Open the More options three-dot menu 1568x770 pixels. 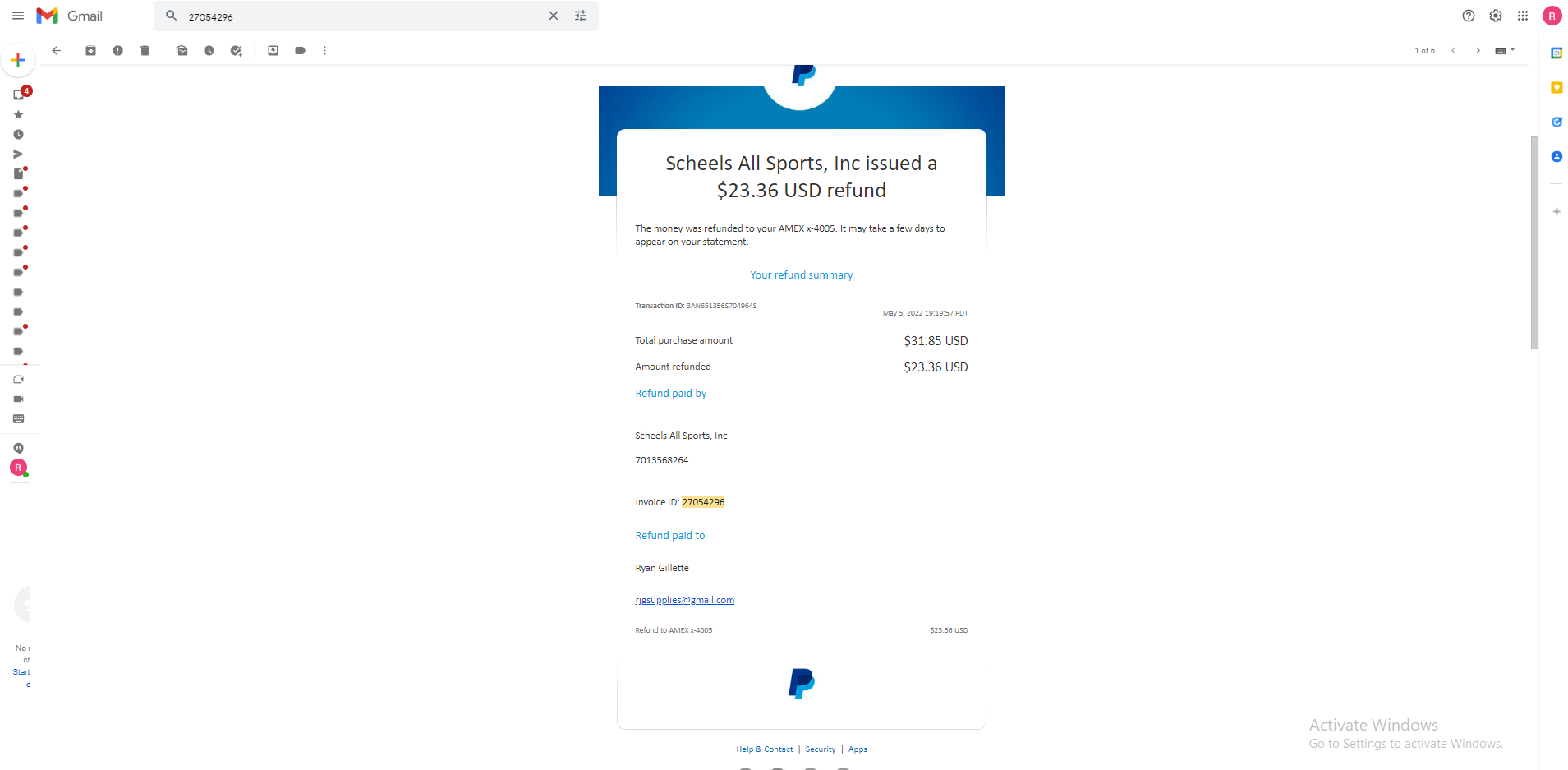tap(325, 50)
